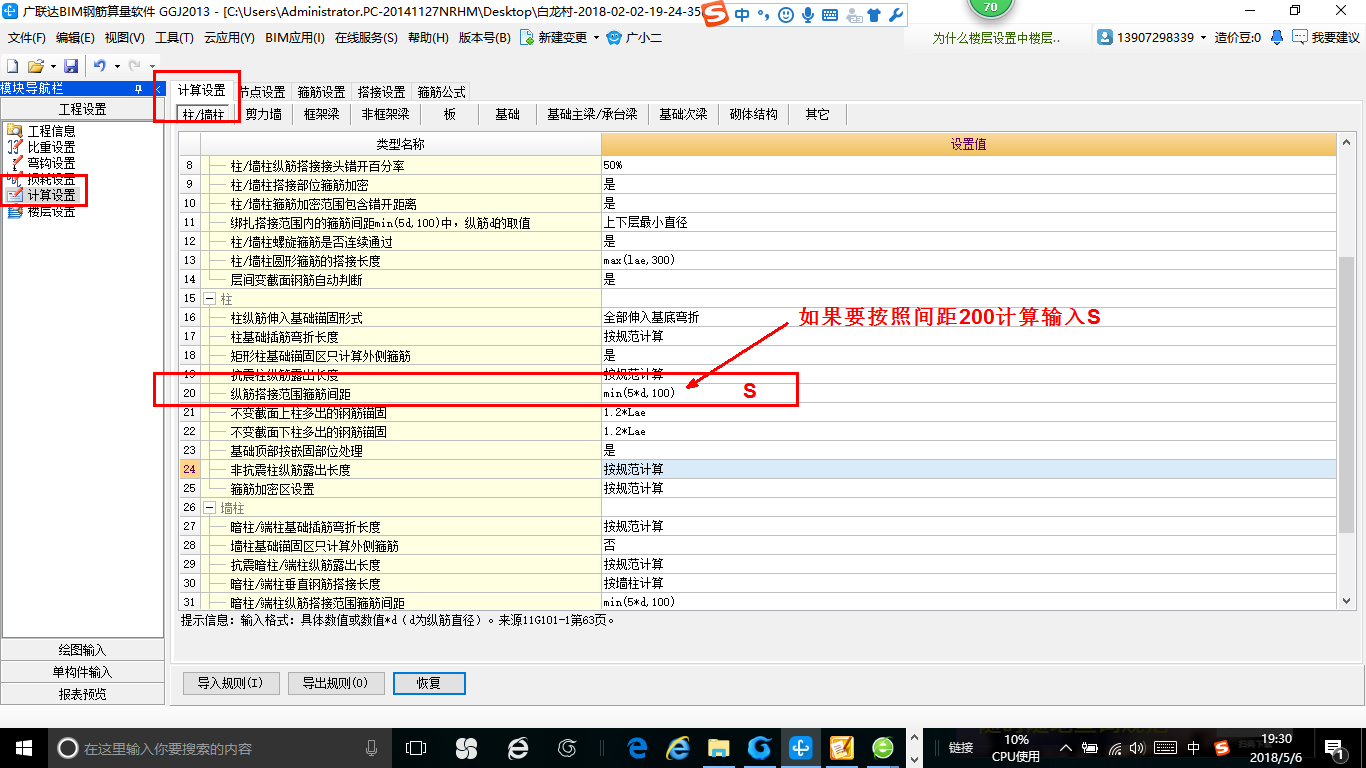Click the Save disk toolbar icon
Screen dimensions: 1366x768
coord(71,66)
